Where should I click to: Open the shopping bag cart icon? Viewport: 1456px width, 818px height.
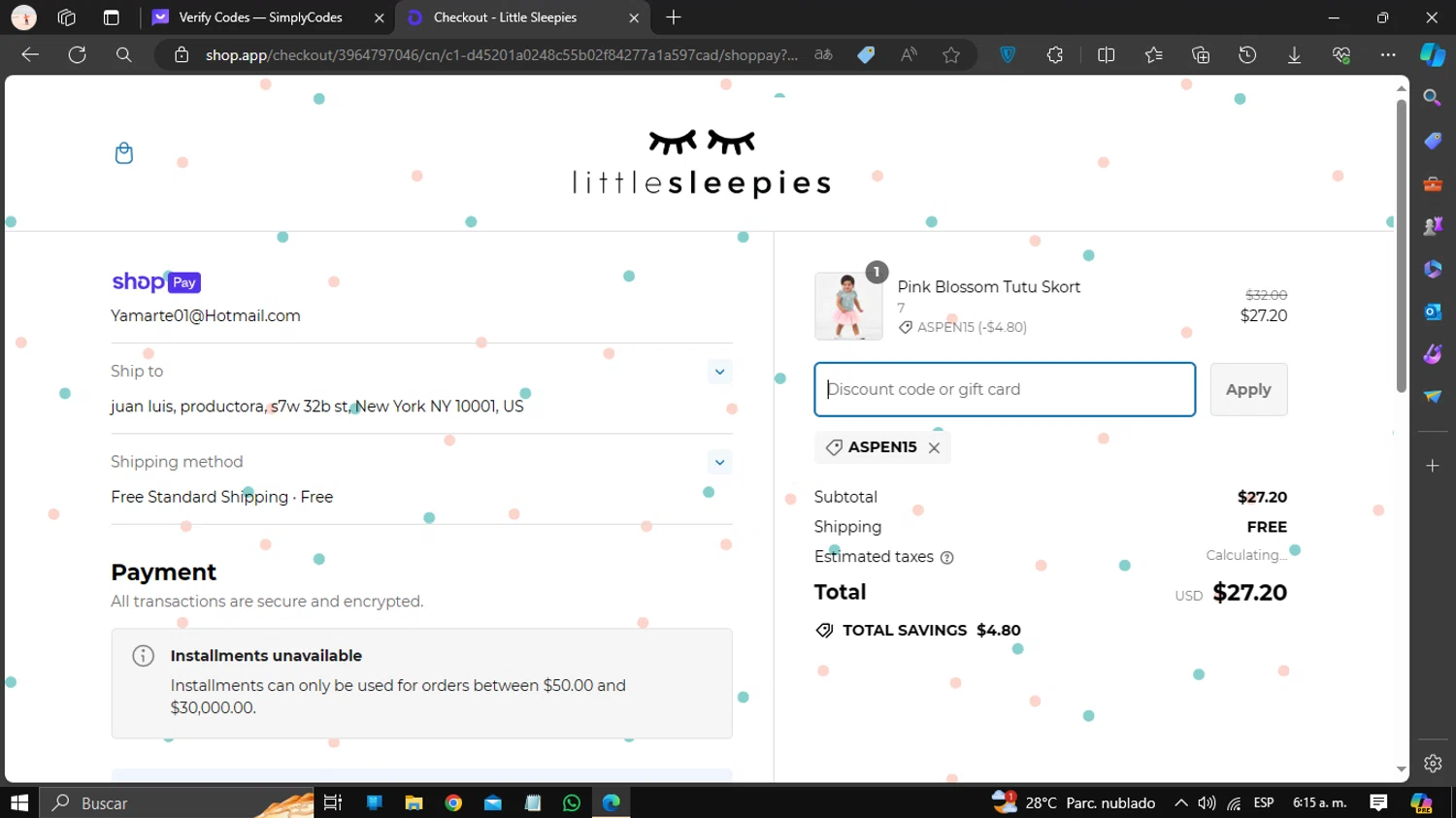pyautogui.click(x=124, y=153)
